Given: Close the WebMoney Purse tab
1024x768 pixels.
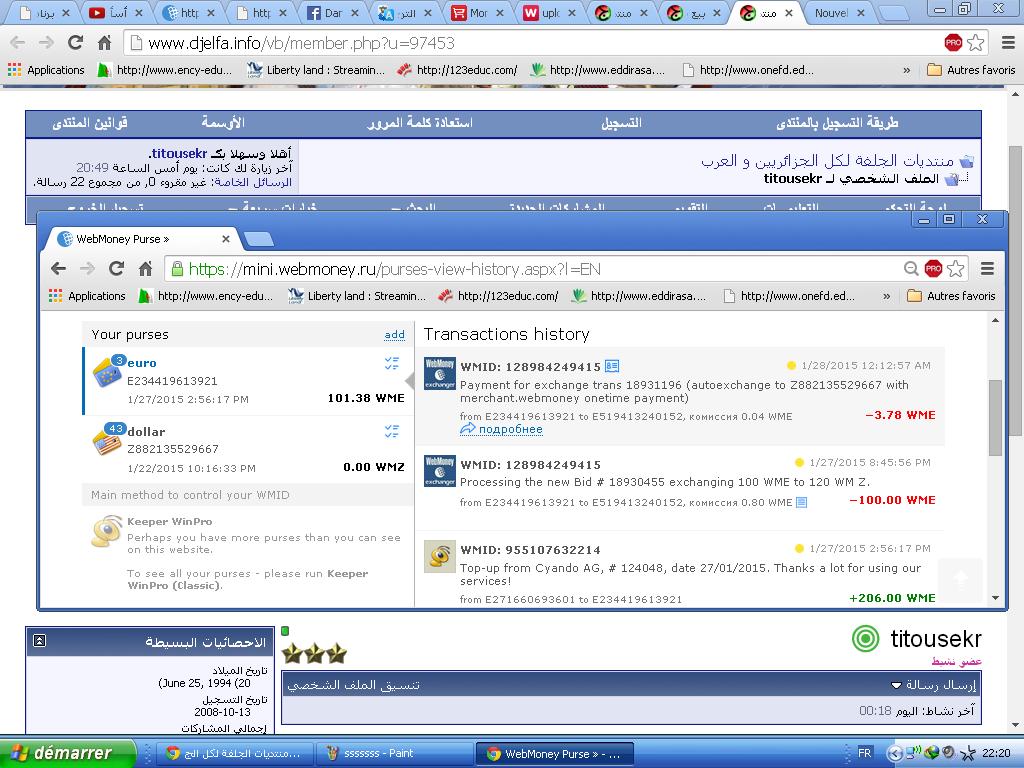Looking at the screenshot, I should click(x=225, y=239).
